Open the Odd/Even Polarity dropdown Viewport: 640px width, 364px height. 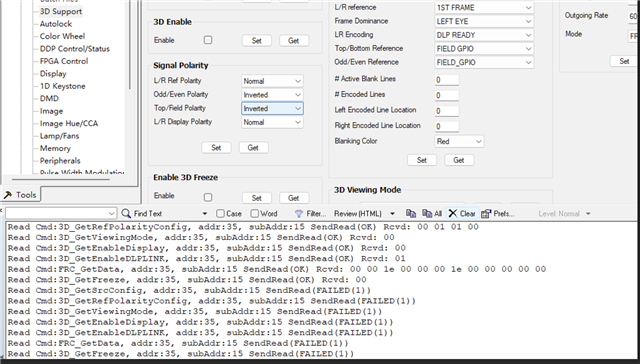pyautogui.click(x=272, y=95)
